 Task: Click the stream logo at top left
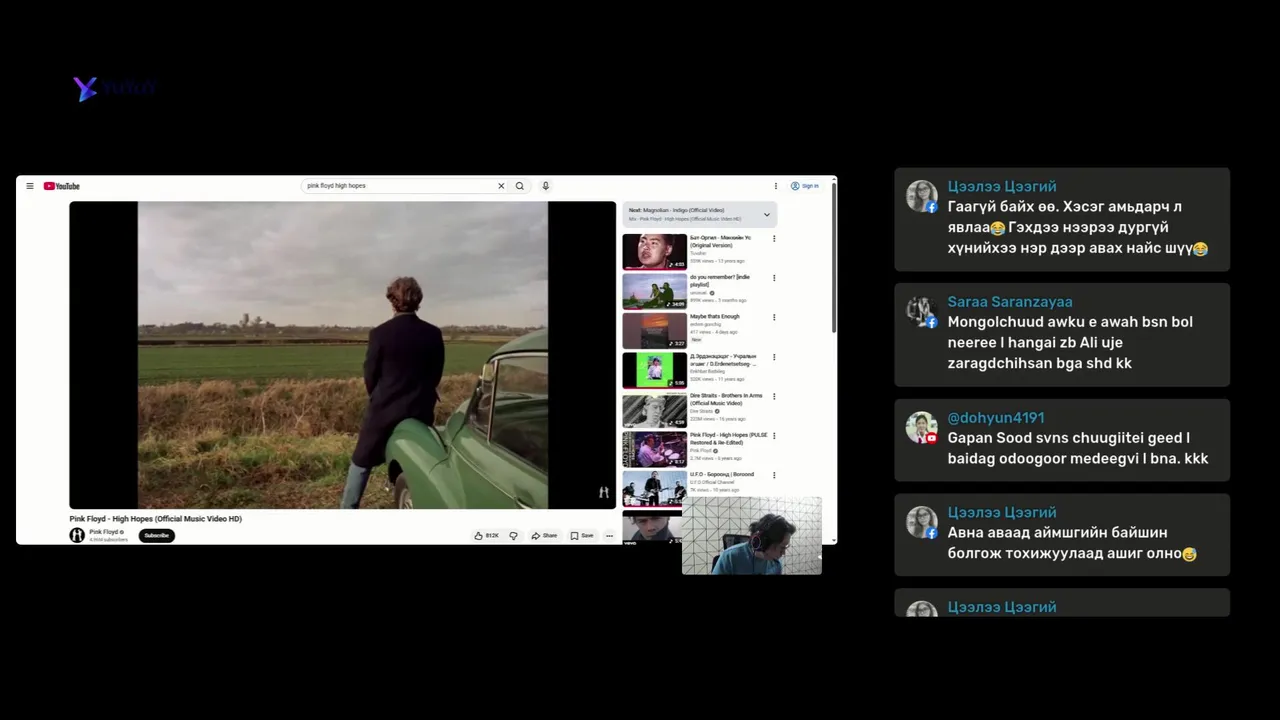[115, 88]
